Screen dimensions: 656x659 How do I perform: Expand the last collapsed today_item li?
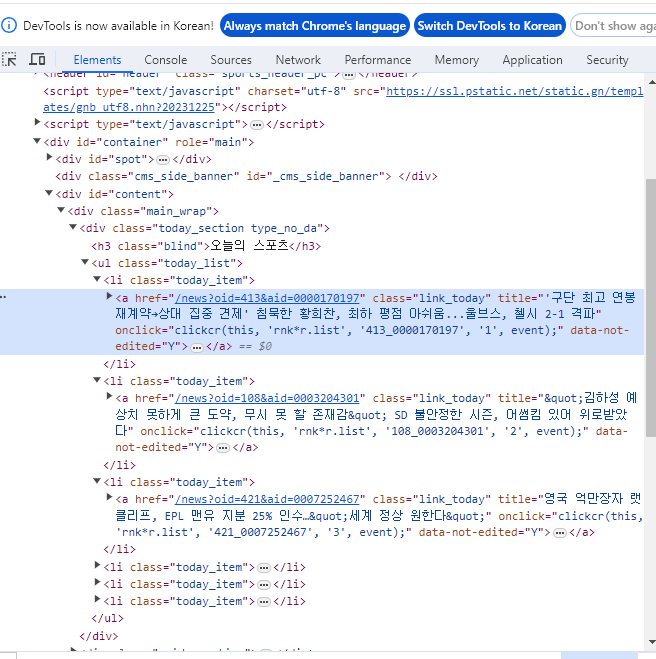coord(97,599)
